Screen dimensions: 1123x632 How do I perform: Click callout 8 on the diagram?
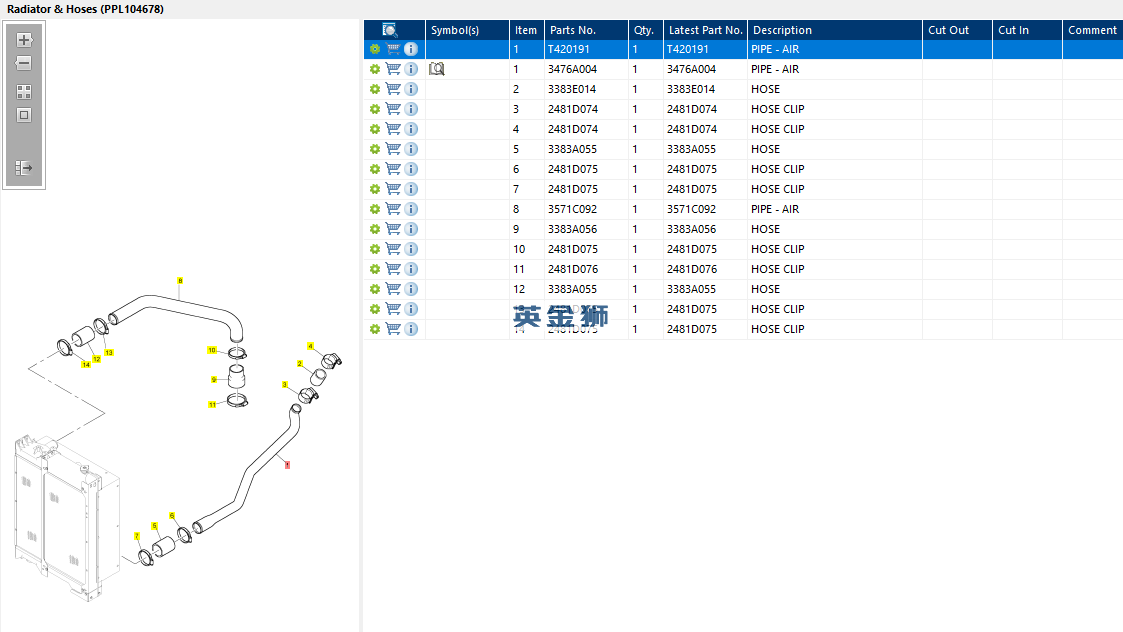[180, 281]
